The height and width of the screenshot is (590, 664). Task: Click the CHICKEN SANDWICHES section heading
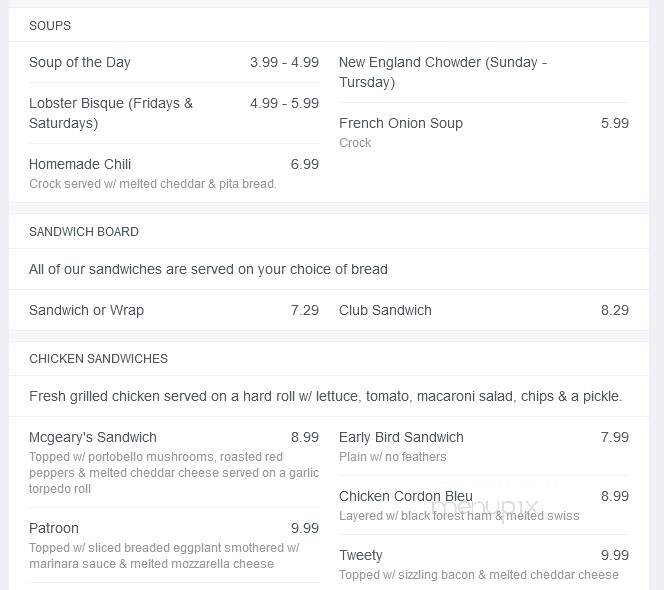98,359
